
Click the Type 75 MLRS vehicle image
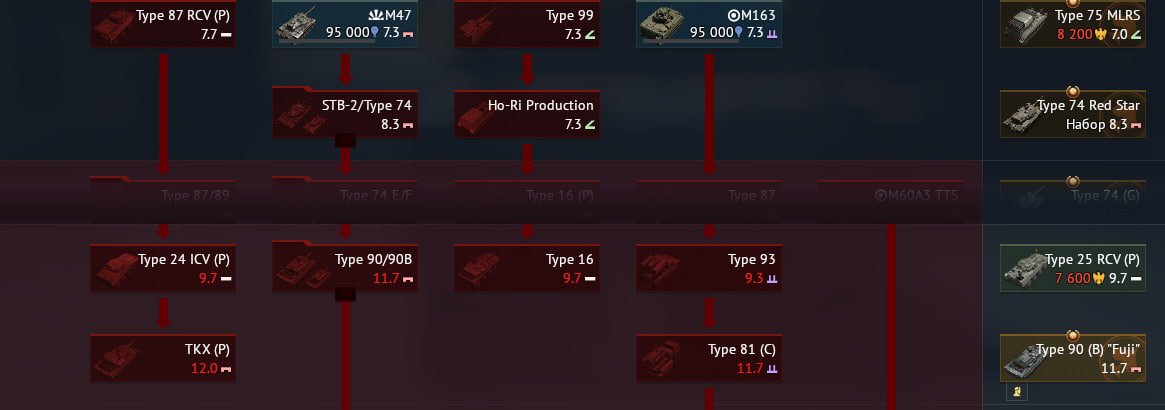(1025, 26)
